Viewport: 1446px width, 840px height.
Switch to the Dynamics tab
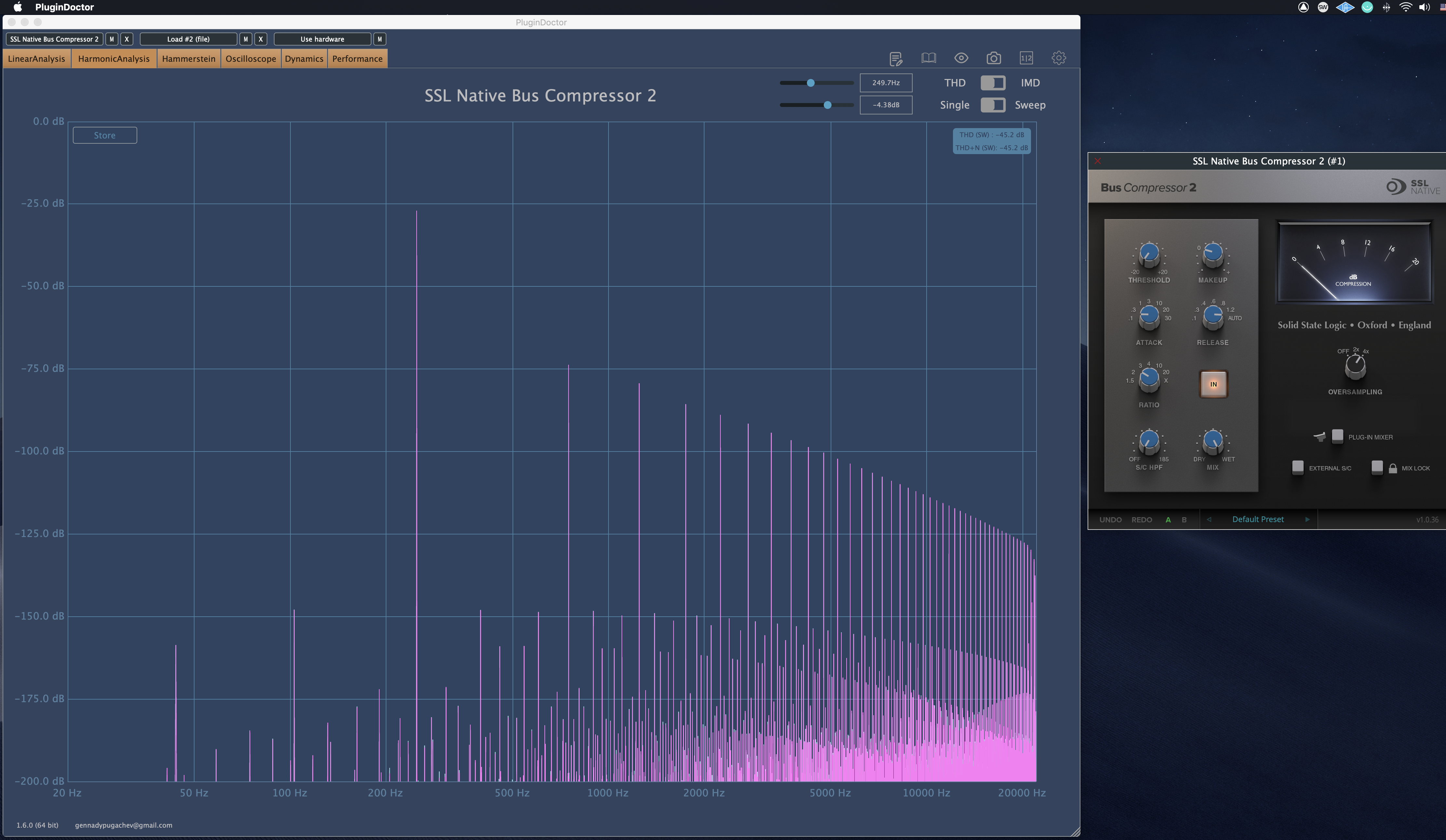point(304,59)
